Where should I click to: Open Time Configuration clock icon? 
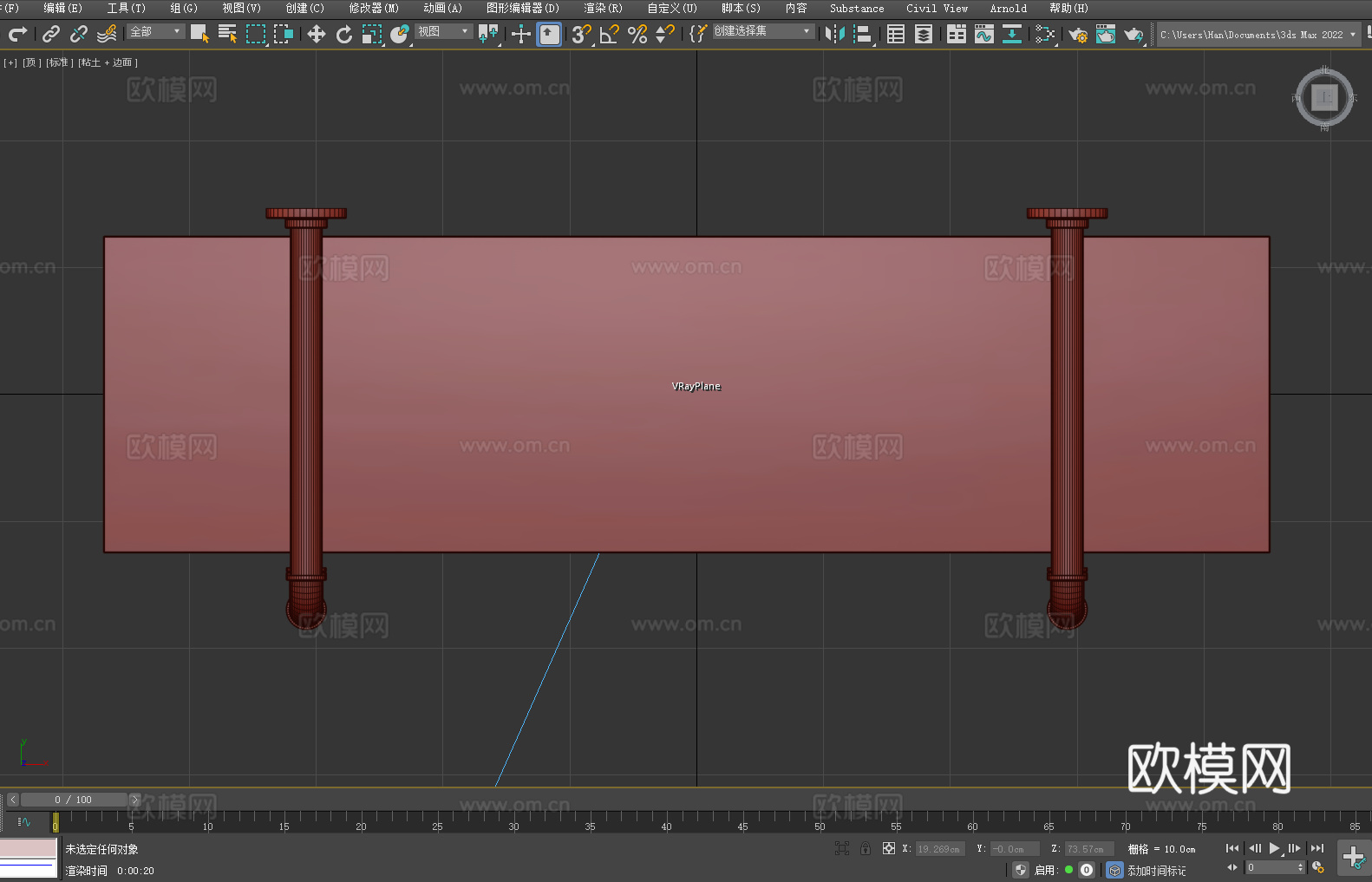coord(1318,867)
